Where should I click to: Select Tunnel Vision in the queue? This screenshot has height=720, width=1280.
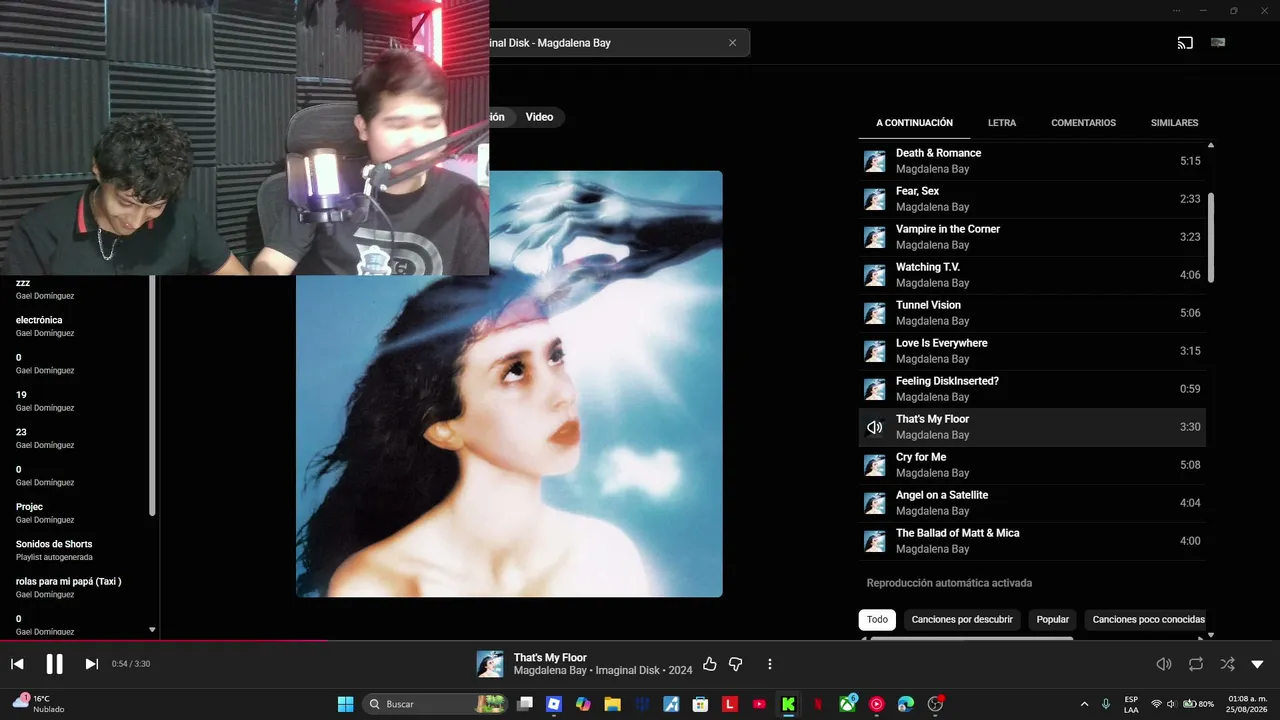click(x=1032, y=313)
